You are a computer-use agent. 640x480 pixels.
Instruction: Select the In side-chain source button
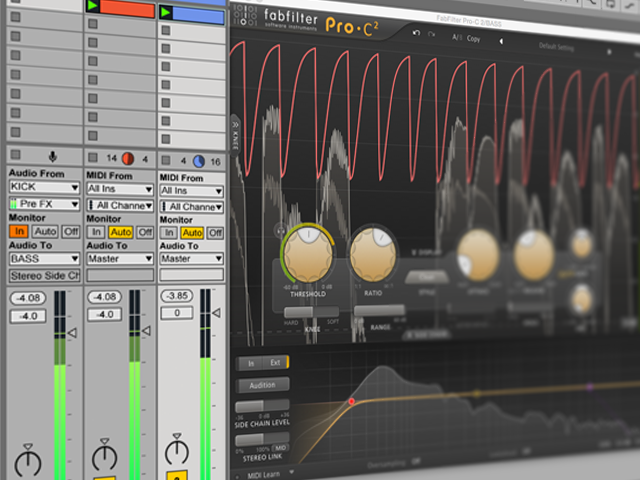[251, 363]
